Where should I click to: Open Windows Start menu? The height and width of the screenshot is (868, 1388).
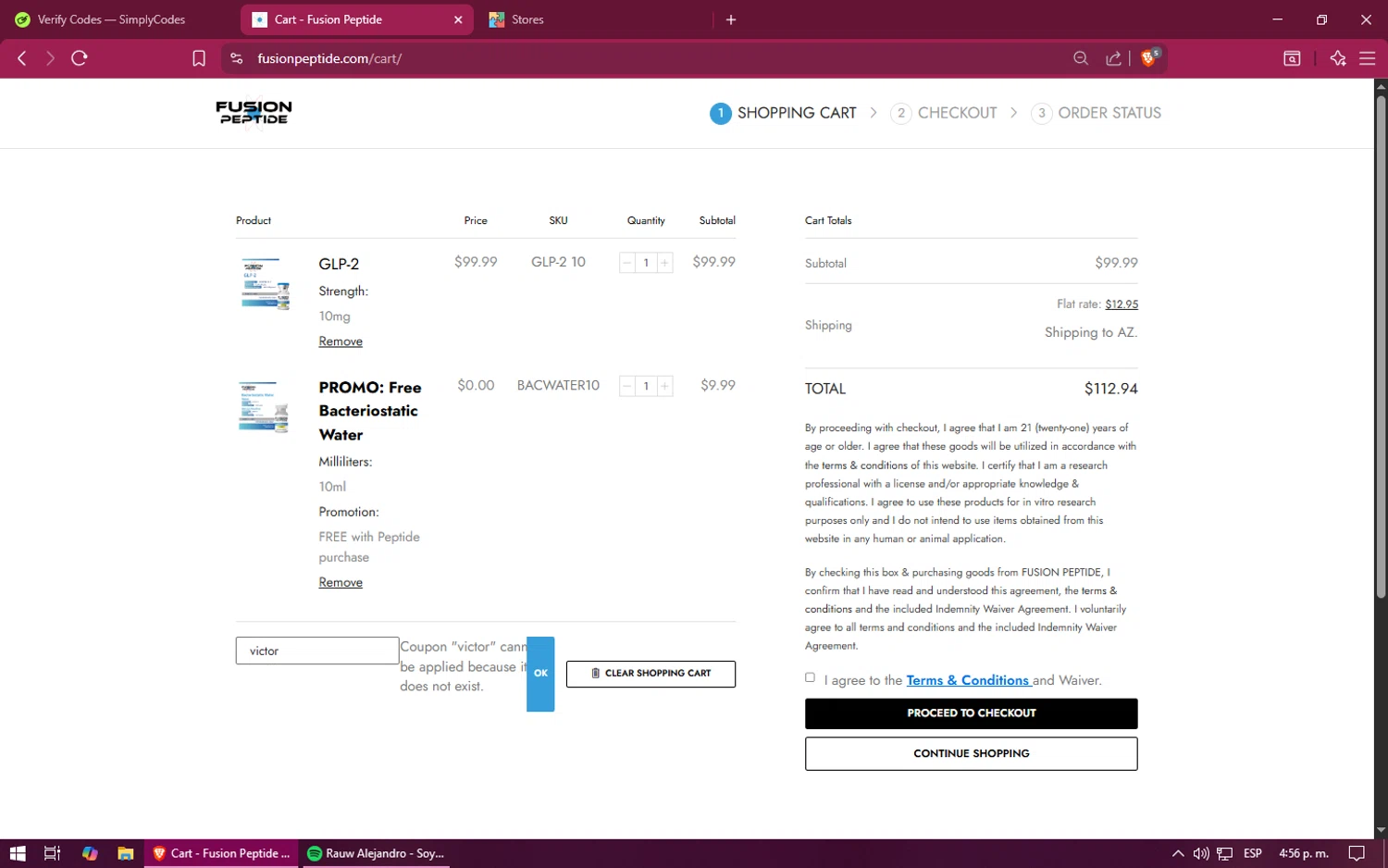click(18, 853)
